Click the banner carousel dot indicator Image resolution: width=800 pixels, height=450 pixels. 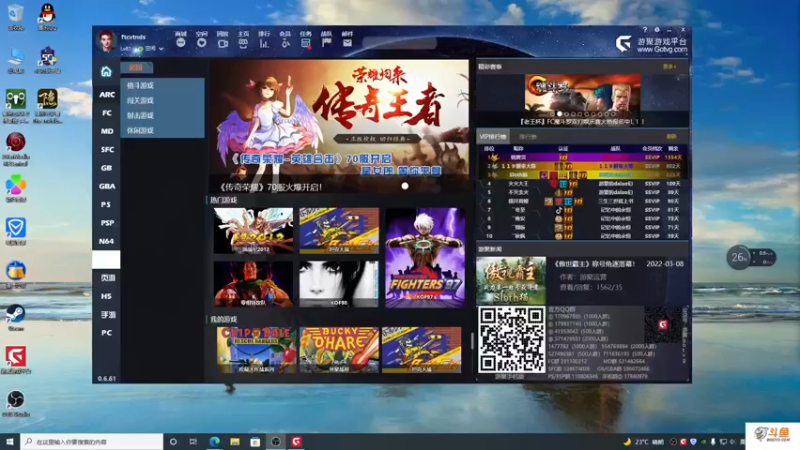coord(405,186)
